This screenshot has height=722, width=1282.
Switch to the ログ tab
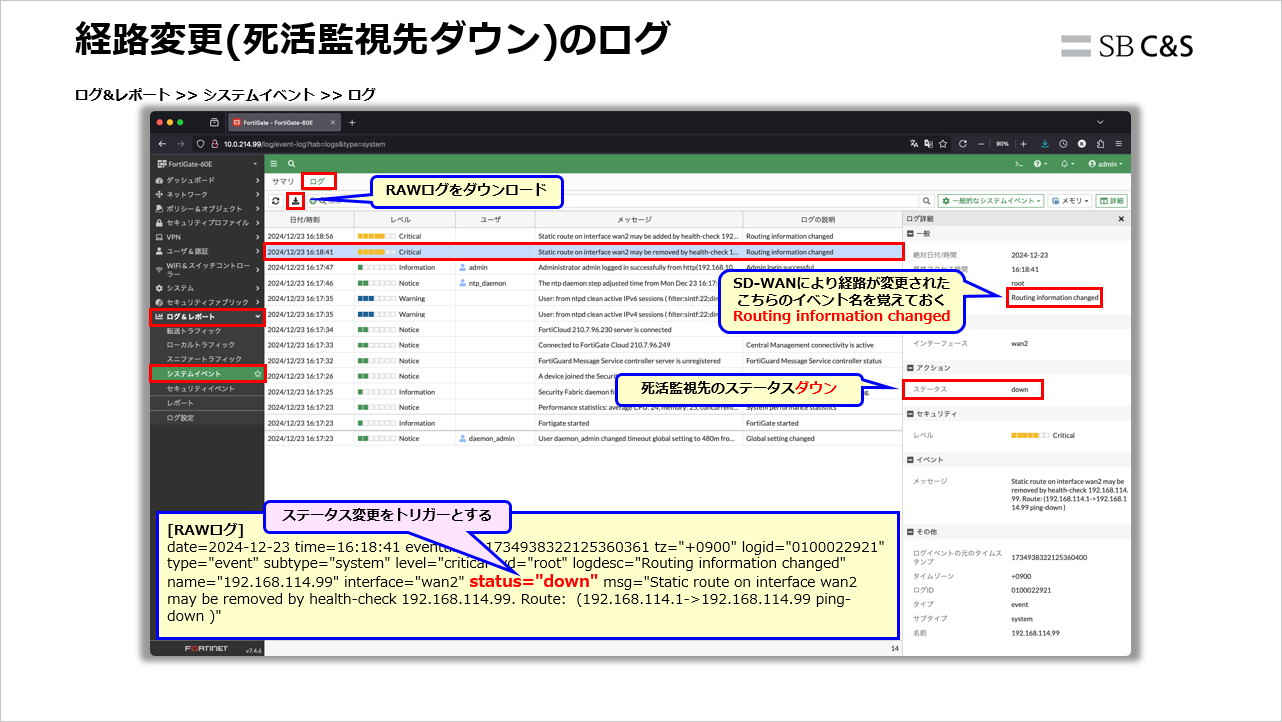pos(318,182)
